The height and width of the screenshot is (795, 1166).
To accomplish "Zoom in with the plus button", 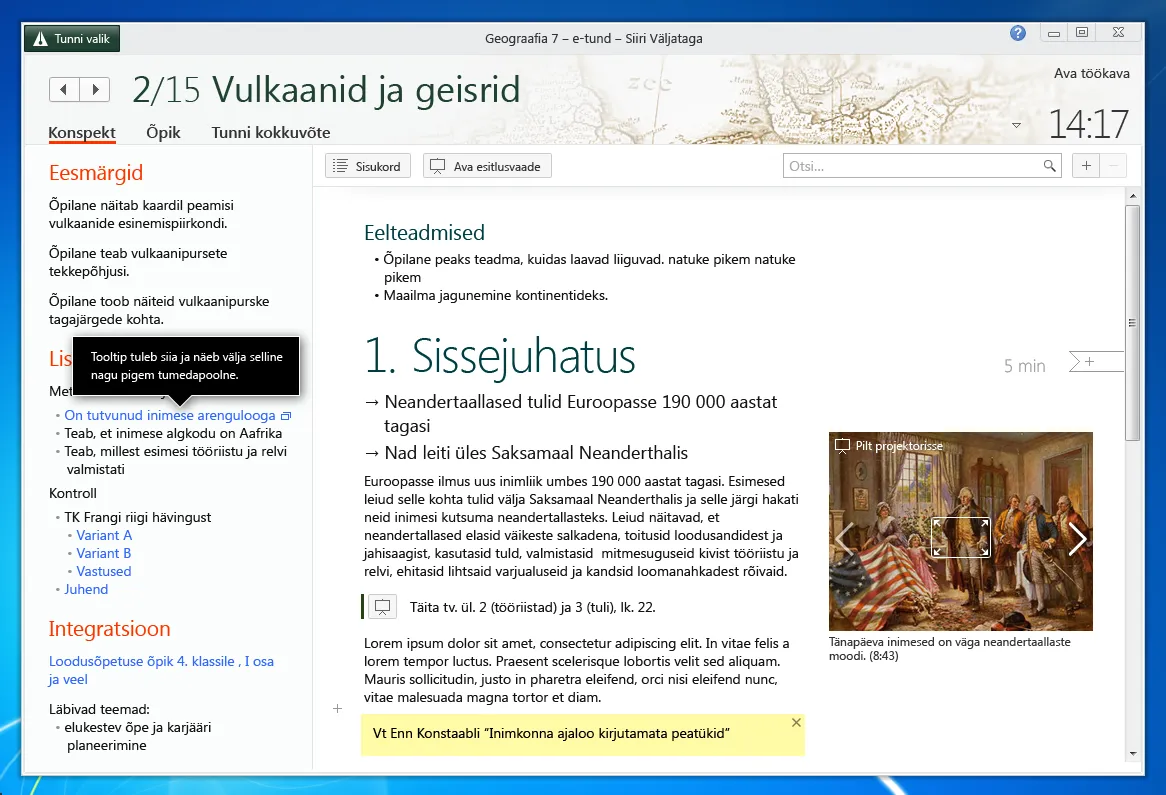I will (1086, 166).
